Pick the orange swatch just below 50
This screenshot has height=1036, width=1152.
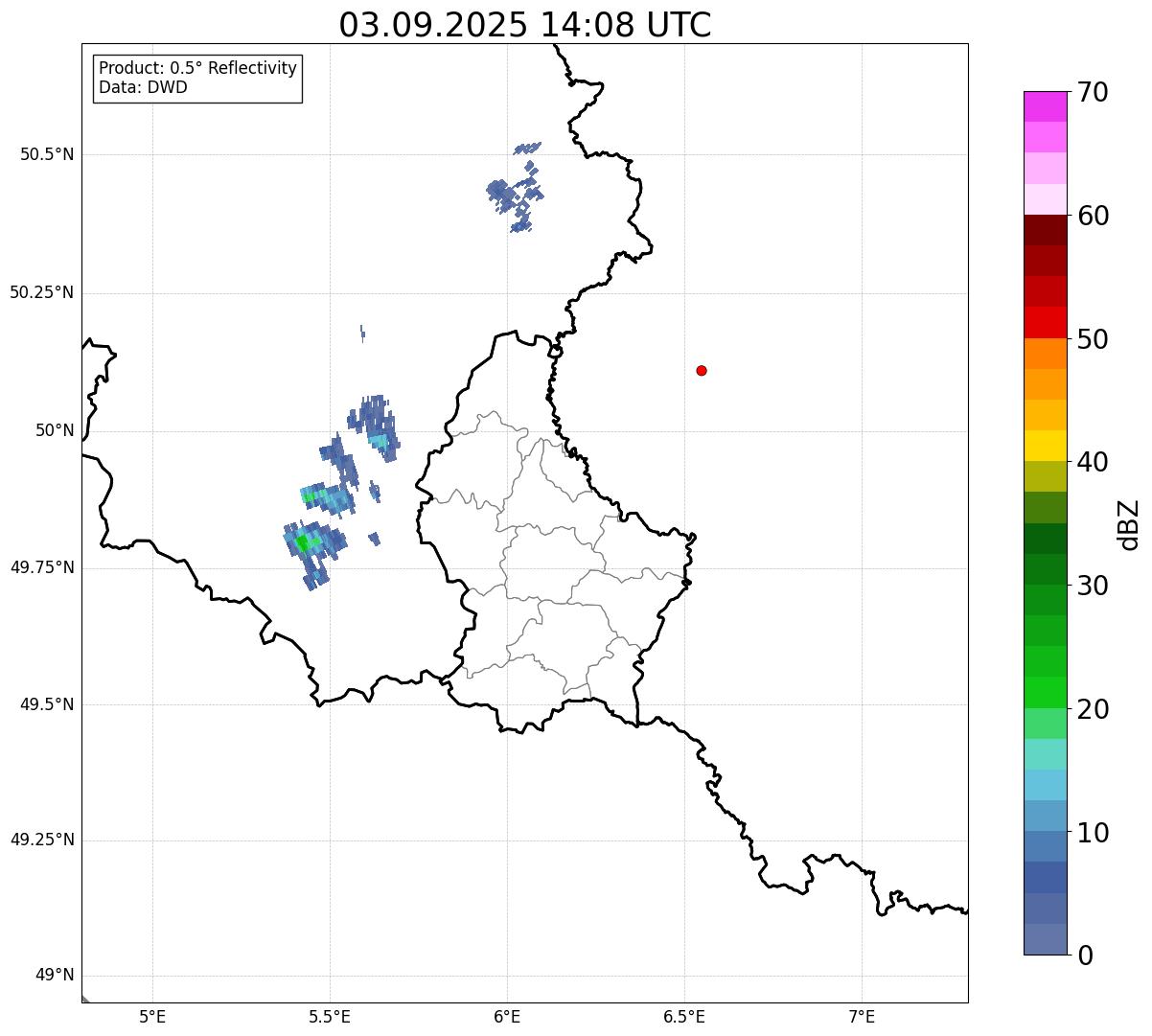1046,354
